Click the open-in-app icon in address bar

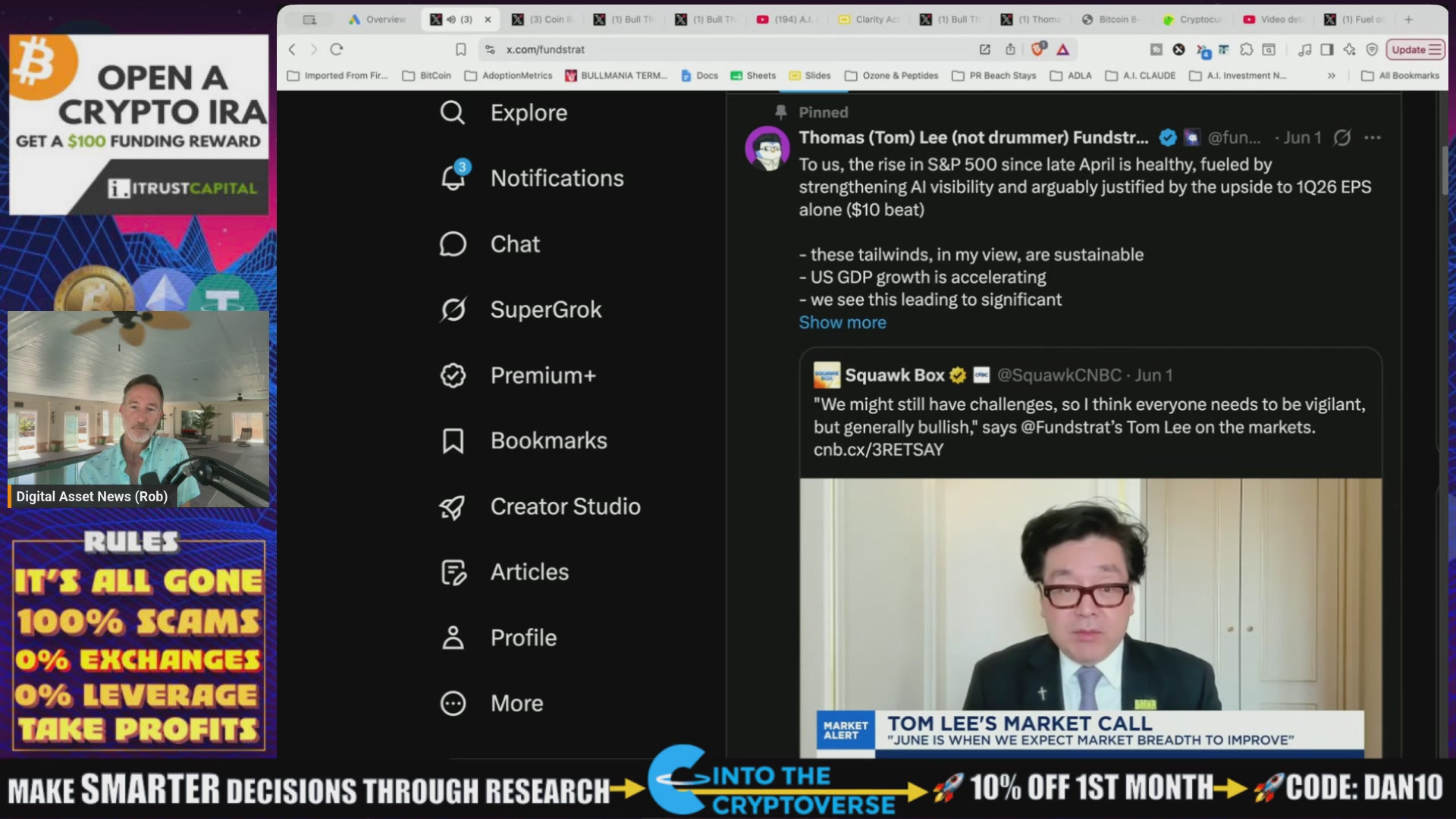[984, 49]
